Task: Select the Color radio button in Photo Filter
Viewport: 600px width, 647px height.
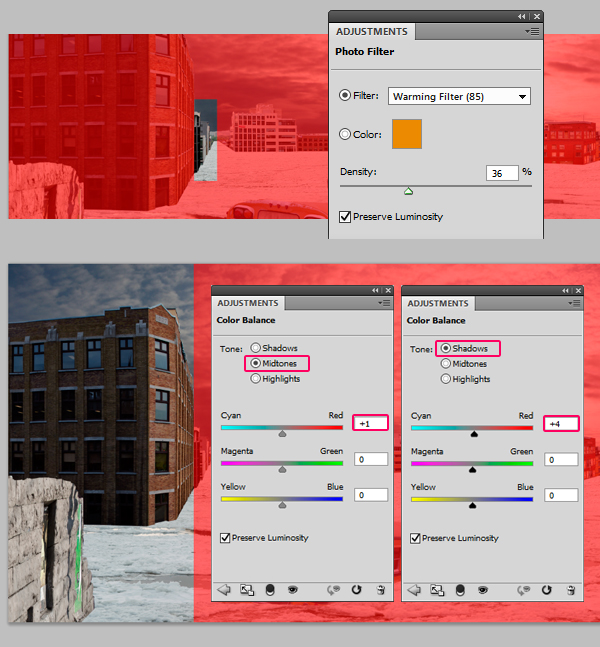Action: point(345,134)
